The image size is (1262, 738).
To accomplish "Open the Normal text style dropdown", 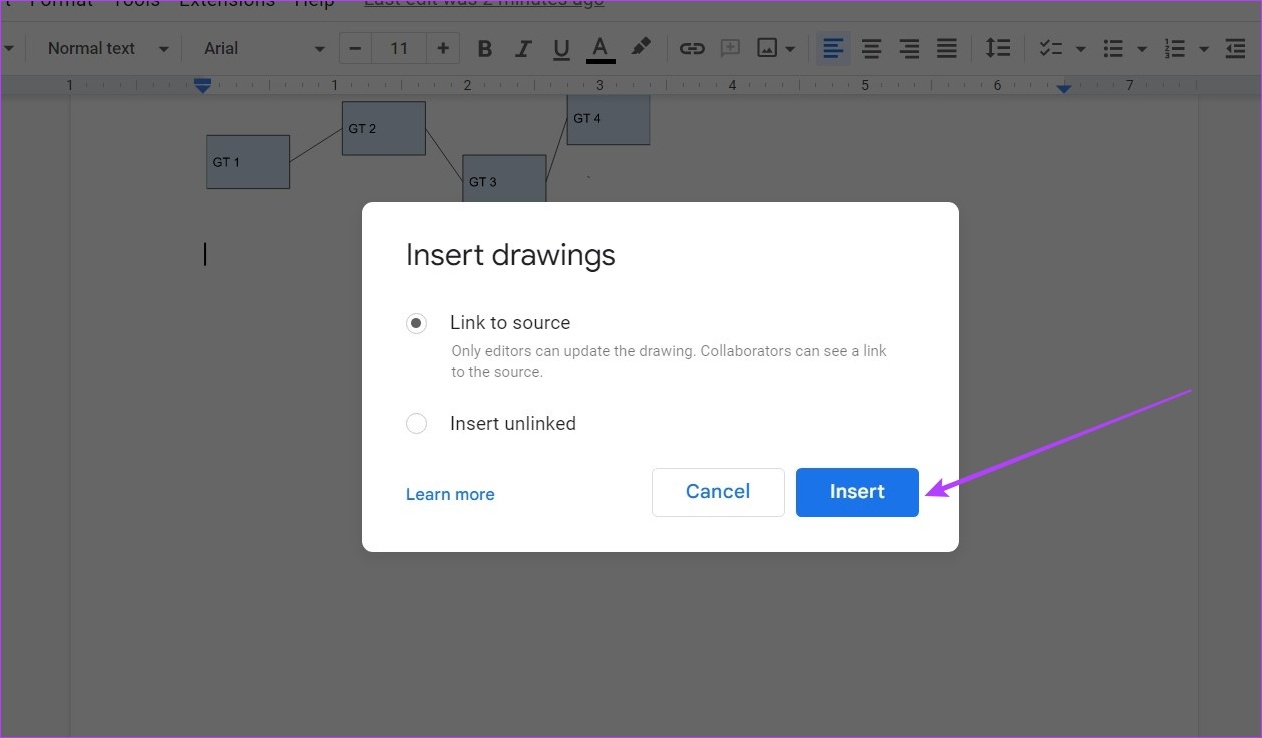I will coord(108,48).
